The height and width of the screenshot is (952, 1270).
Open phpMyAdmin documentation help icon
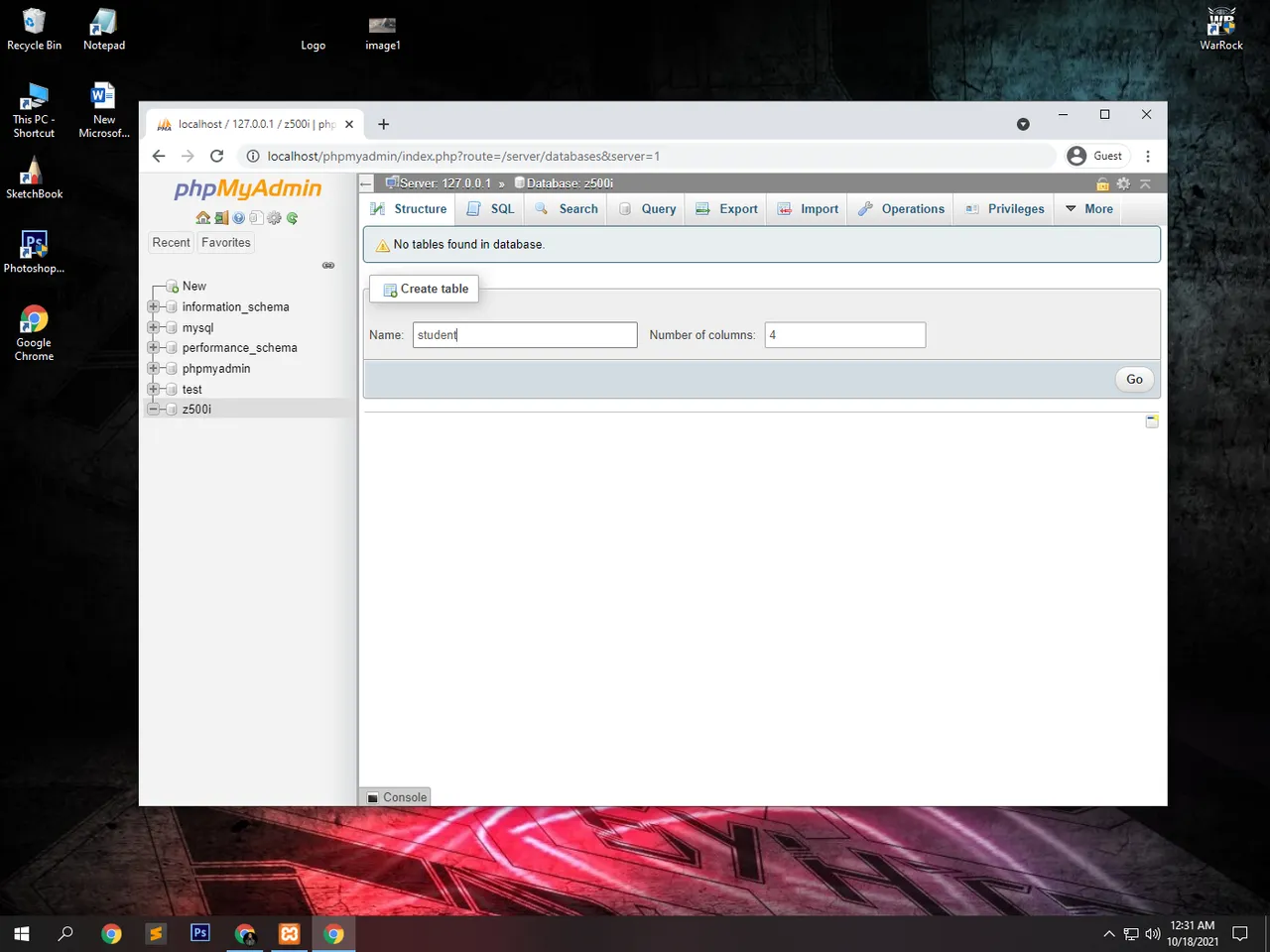pos(239,218)
